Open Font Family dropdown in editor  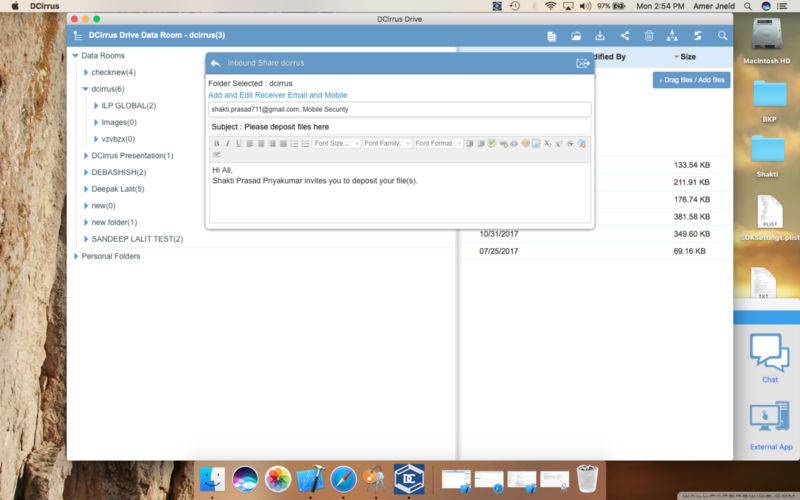(386, 143)
